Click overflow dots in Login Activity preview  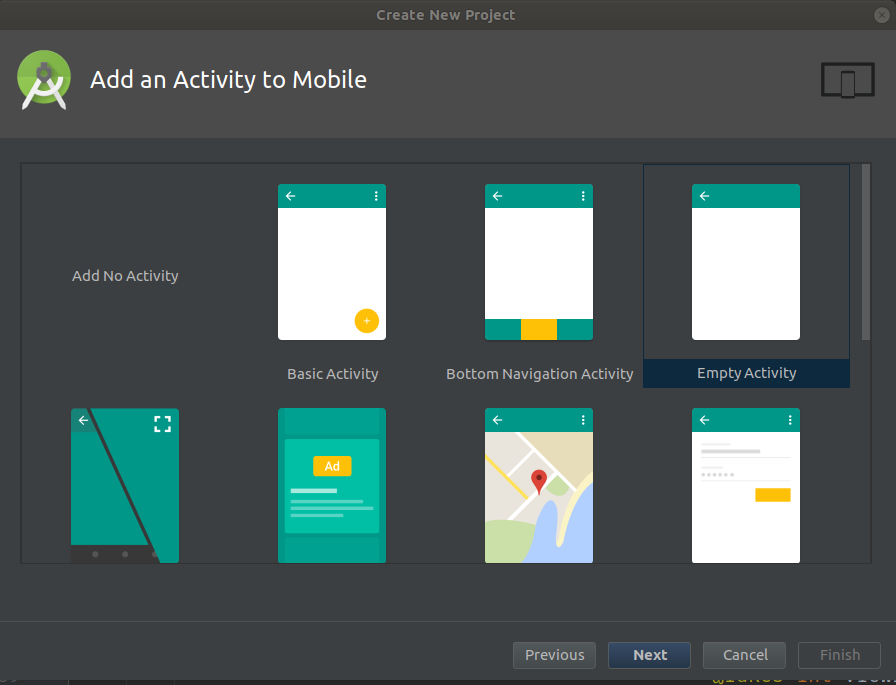click(790, 420)
